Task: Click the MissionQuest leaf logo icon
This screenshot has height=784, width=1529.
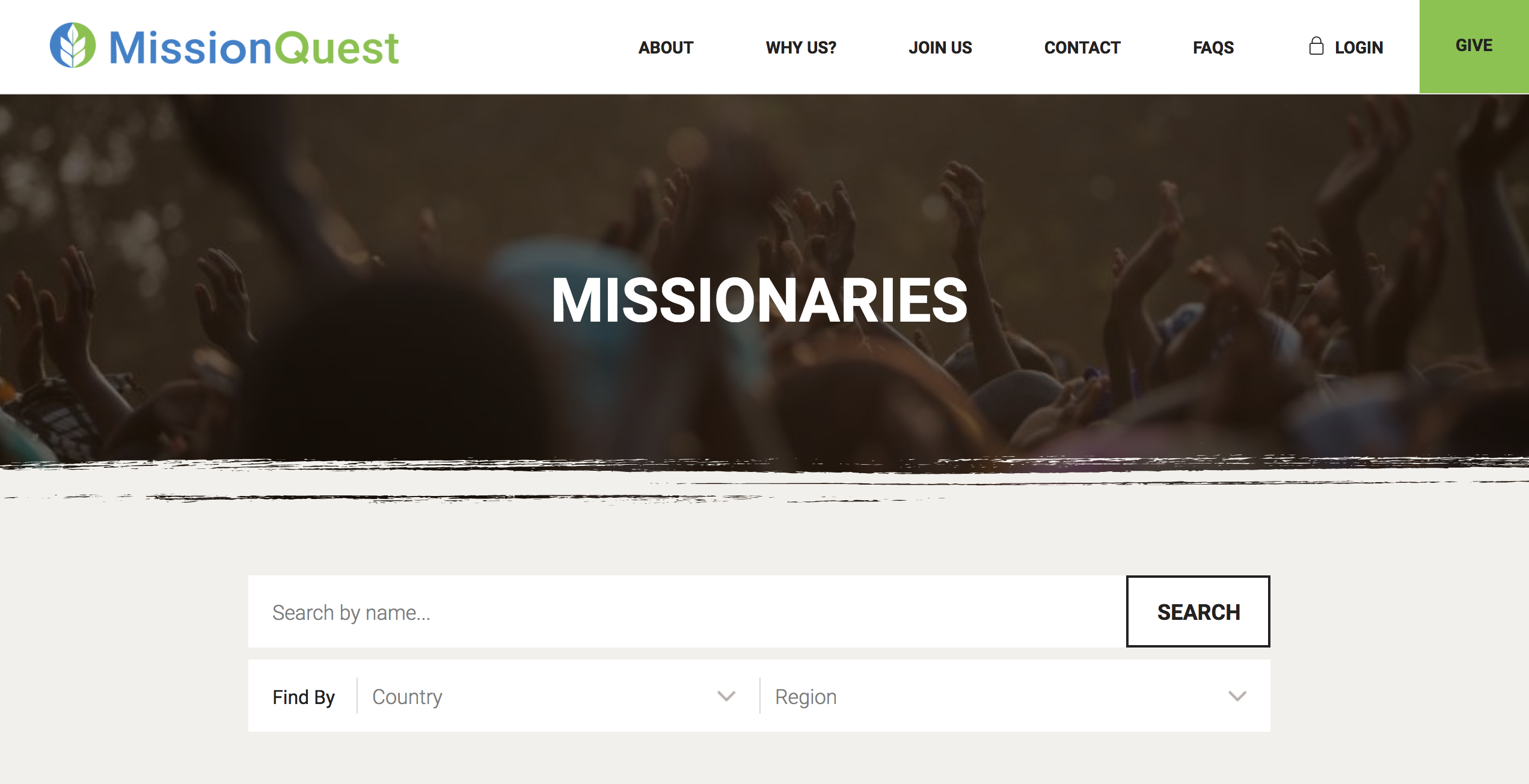Action: [73, 46]
